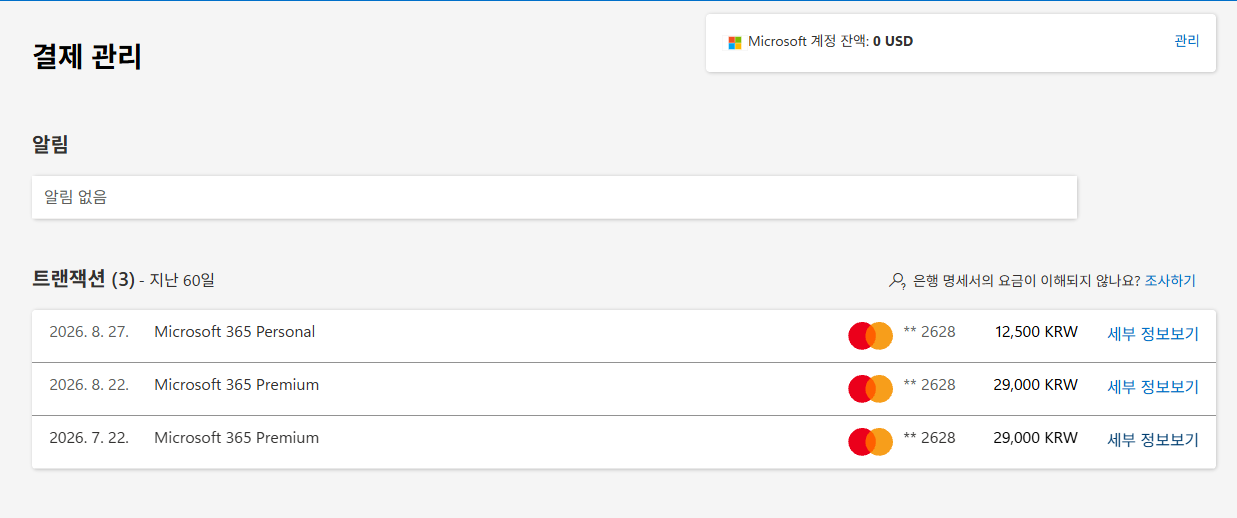Select Microsoft 365 Premium on 2026. 8. 22.
Screen dimensions: 1237x518
tap(237, 385)
